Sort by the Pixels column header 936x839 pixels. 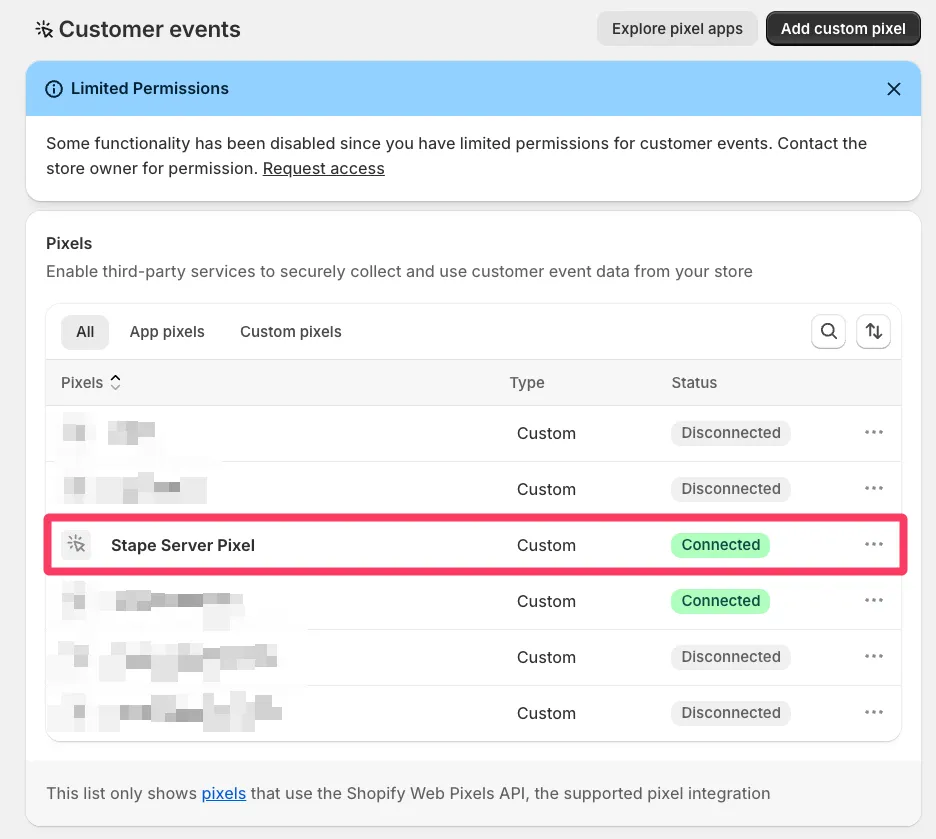(91, 383)
